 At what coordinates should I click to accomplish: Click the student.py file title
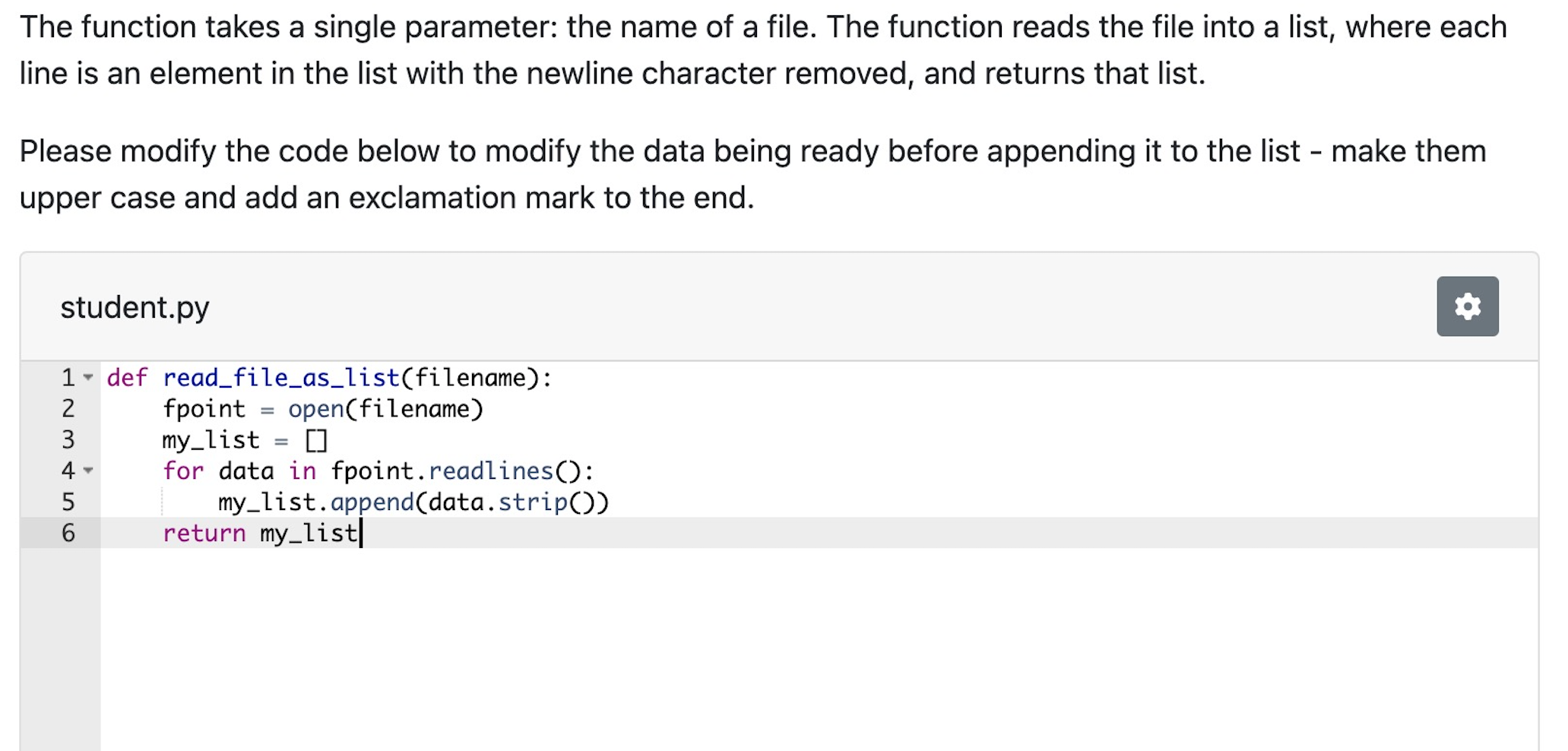[135, 307]
